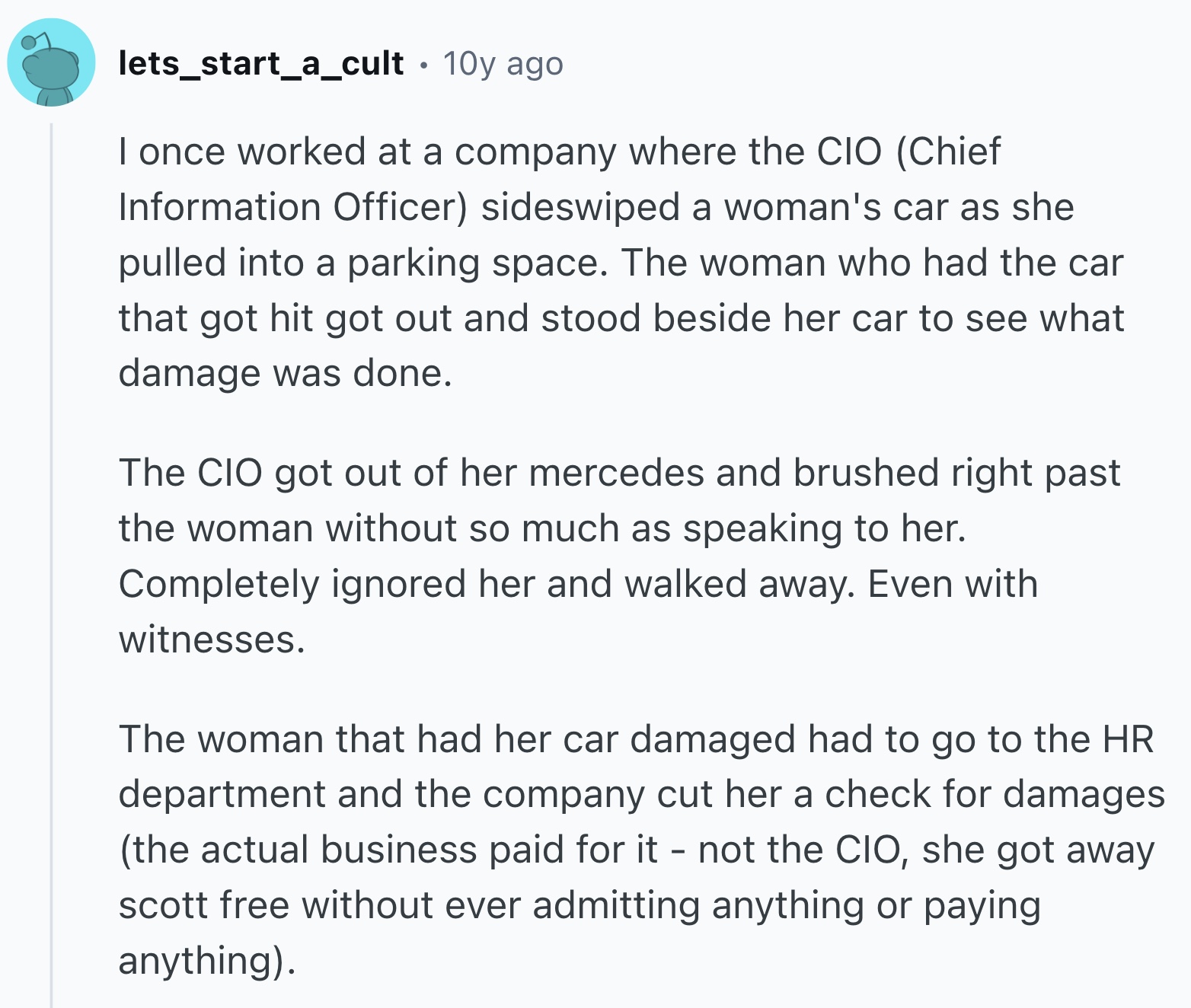Click the word "witnesses." in the comment

tap(212, 640)
